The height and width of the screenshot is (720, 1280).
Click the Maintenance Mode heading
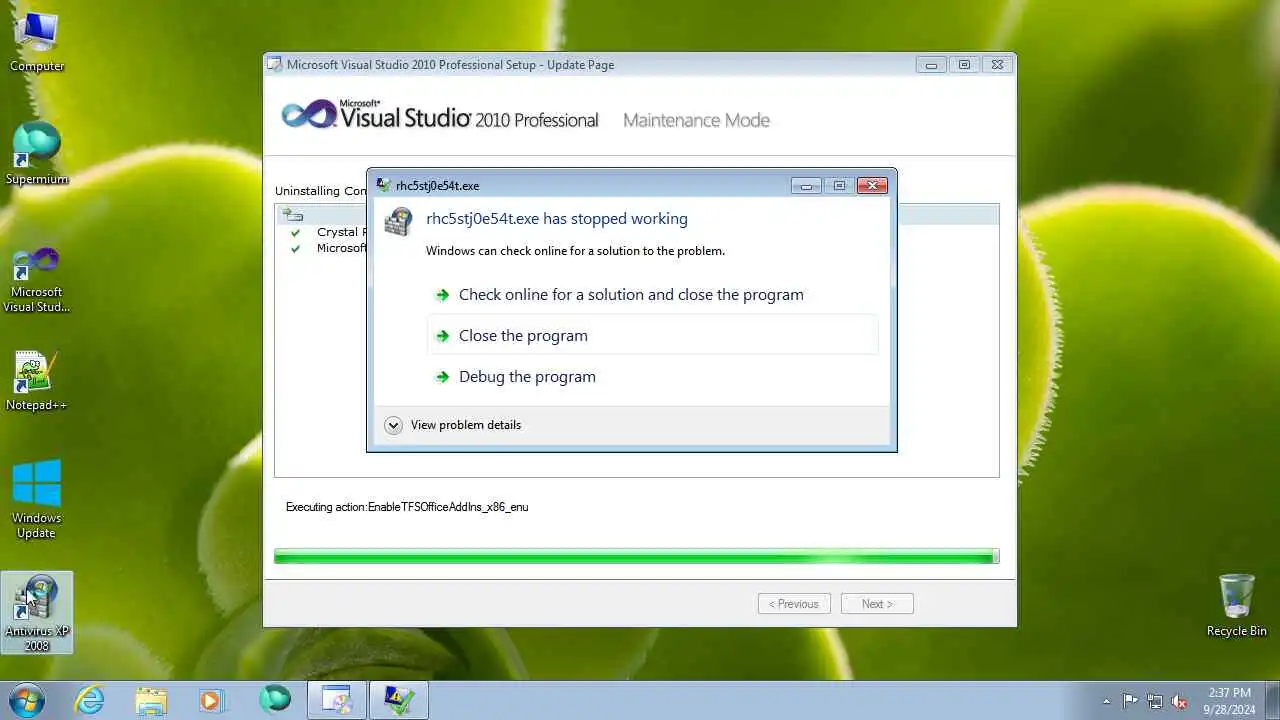pos(696,120)
